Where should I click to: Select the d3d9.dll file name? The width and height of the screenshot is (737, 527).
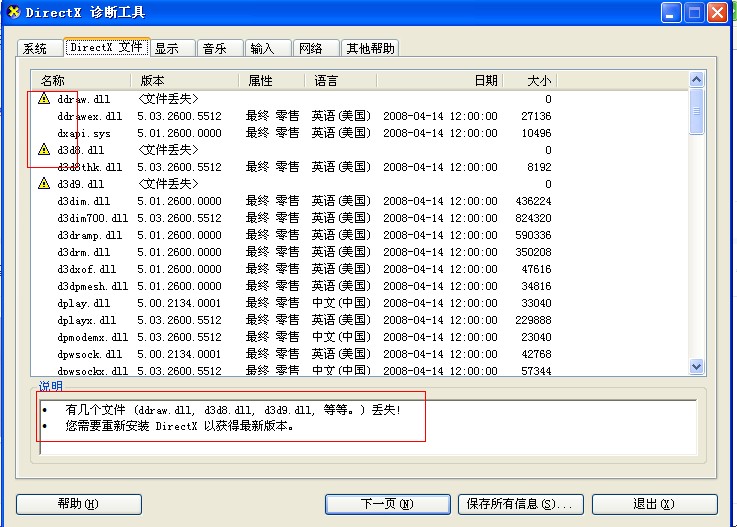point(81,184)
